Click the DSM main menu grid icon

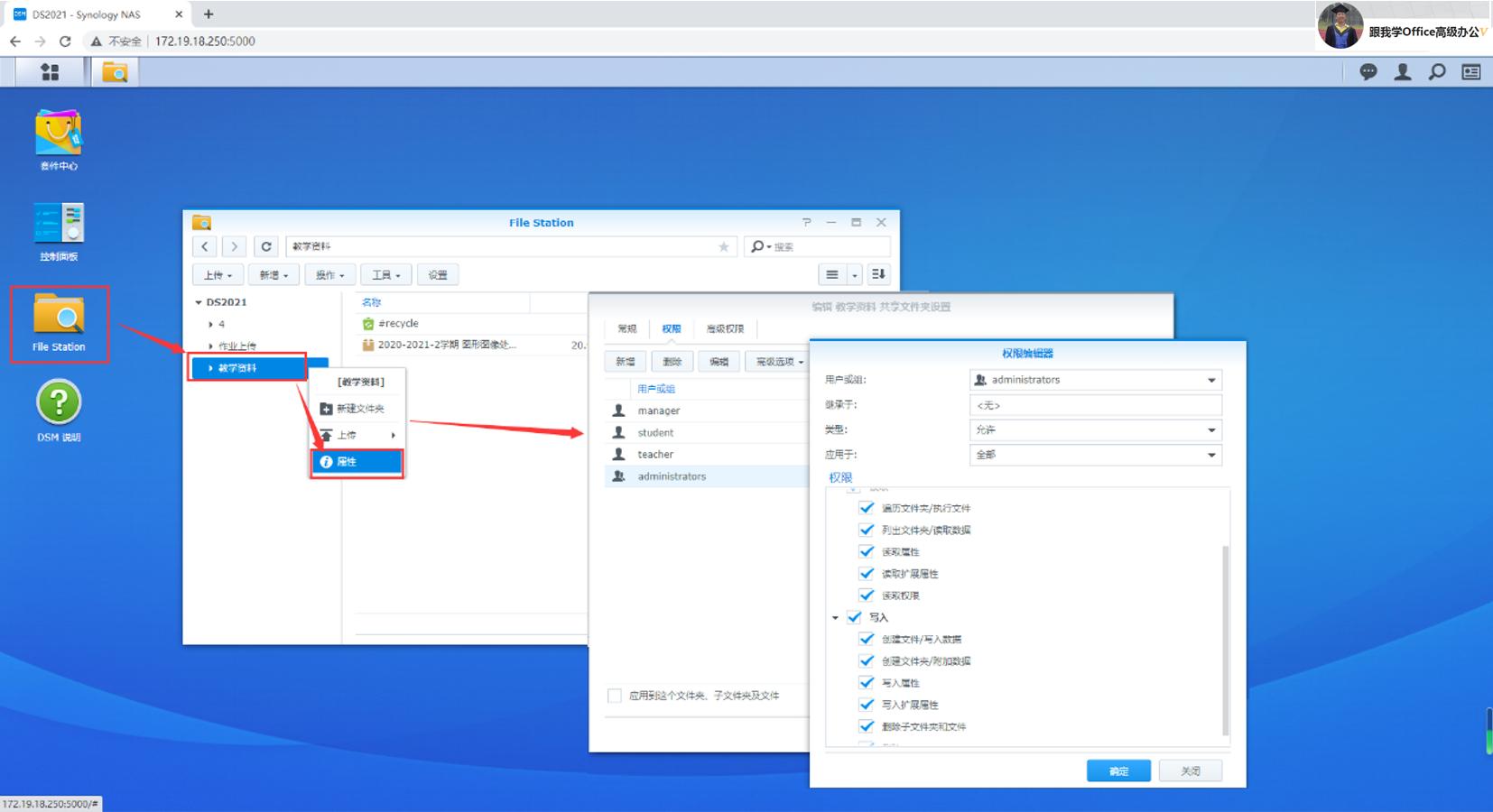[x=50, y=72]
